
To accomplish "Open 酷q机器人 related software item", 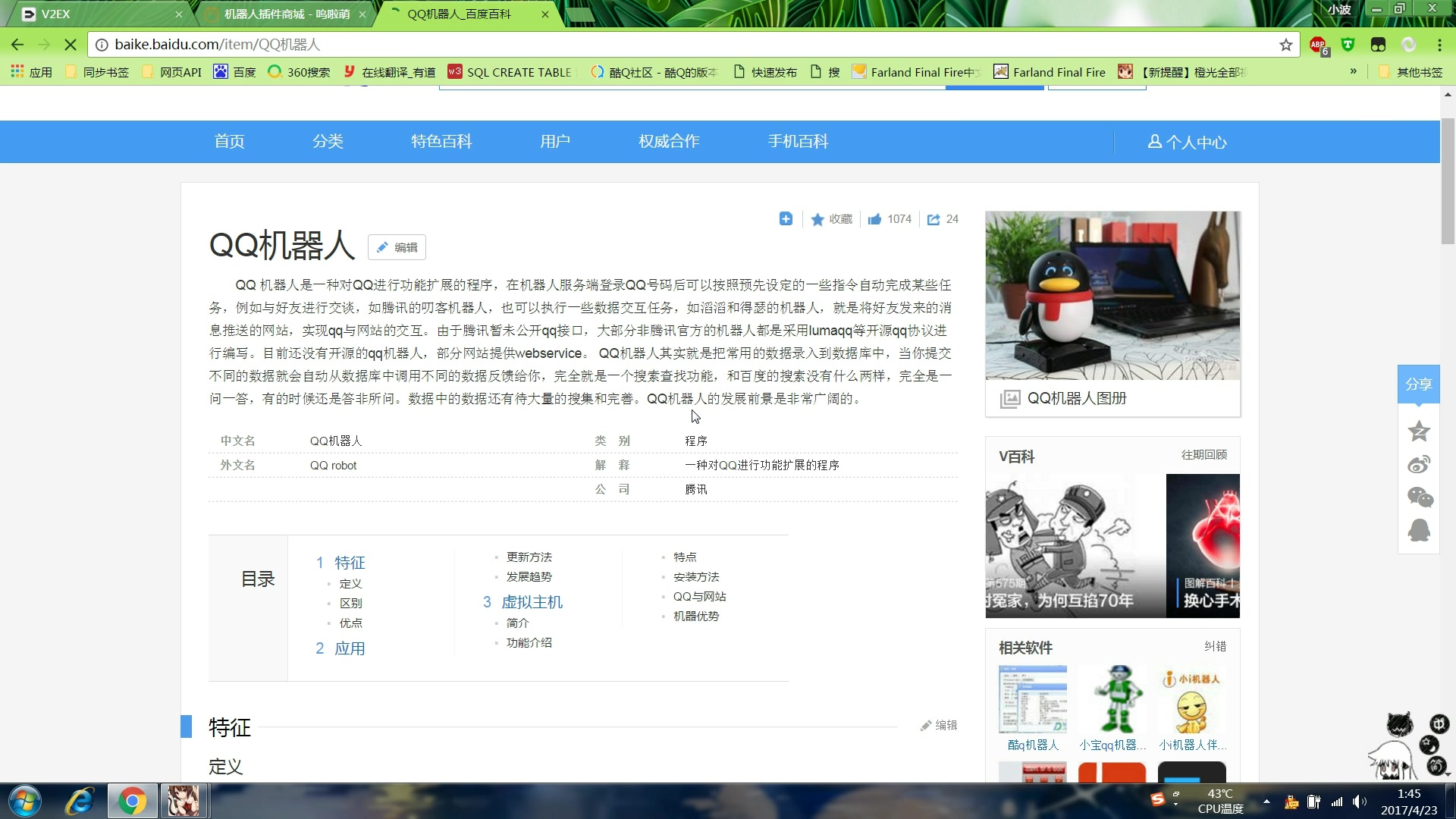I will [1033, 709].
